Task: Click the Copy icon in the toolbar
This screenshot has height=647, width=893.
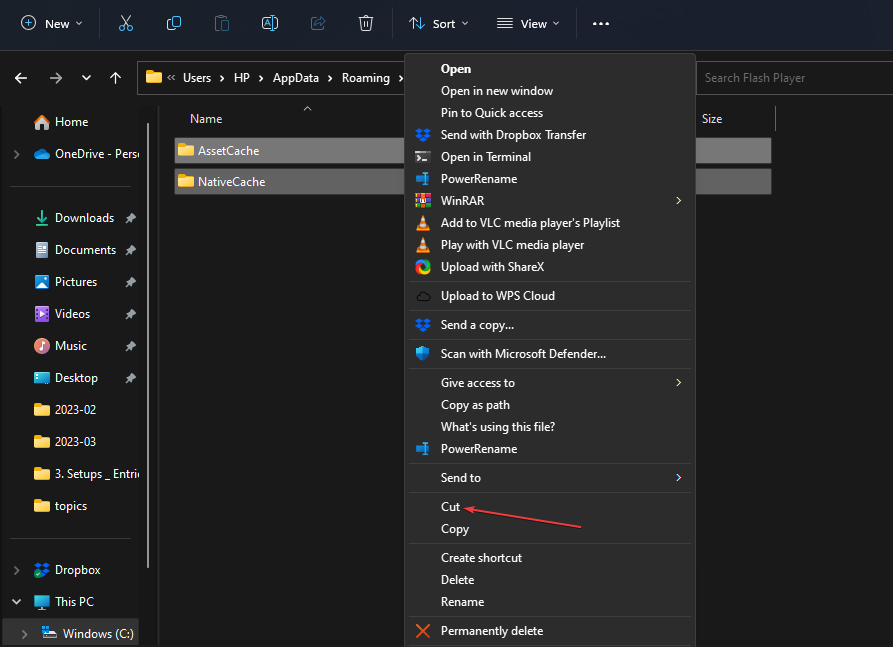Action: [173, 22]
